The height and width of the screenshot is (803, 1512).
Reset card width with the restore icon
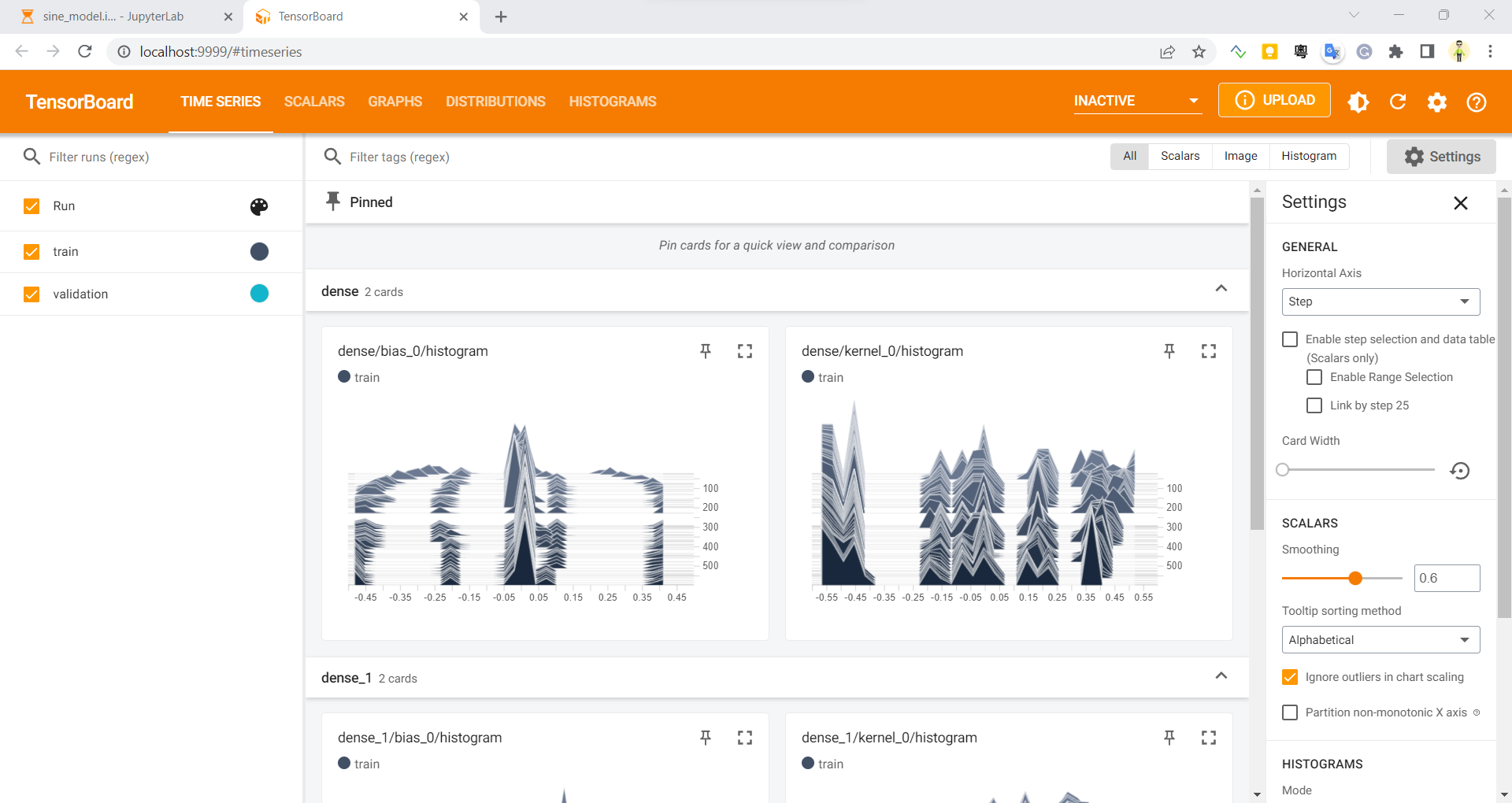tap(1460, 471)
